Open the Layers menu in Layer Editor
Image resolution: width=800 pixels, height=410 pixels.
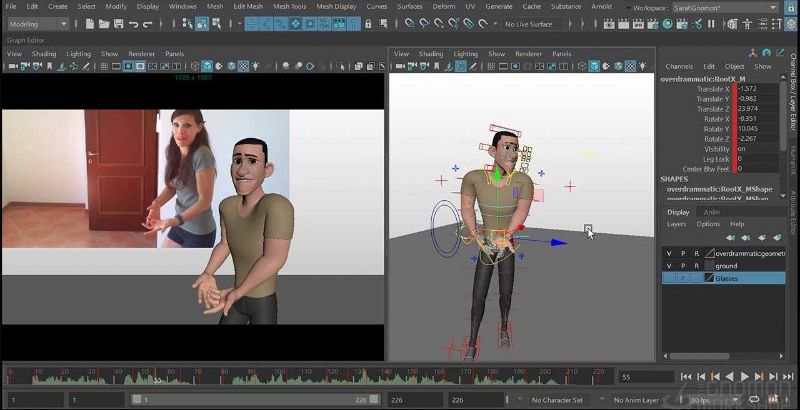(x=677, y=224)
